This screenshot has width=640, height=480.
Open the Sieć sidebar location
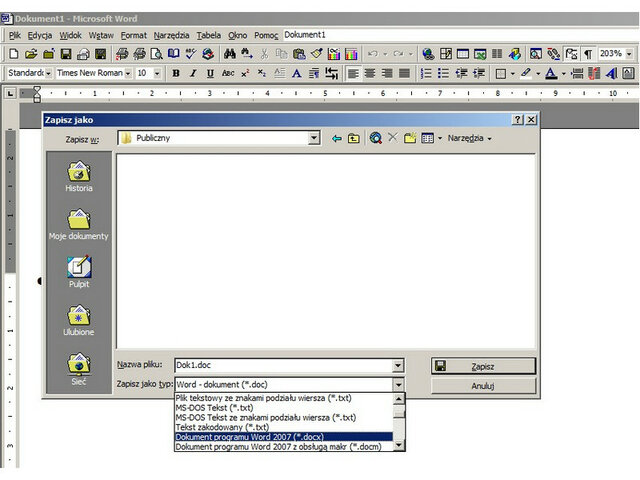pyautogui.click(x=79, y=369)
